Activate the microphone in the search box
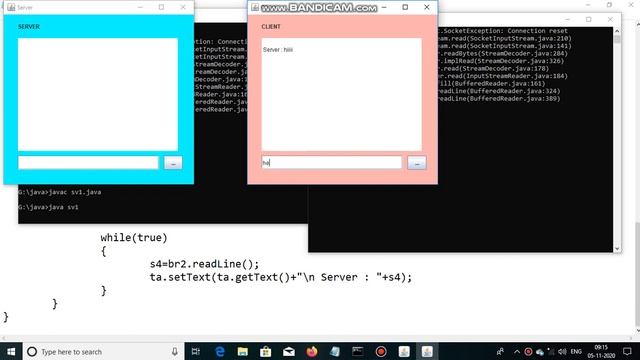640x360 pixels. point(175,351)
